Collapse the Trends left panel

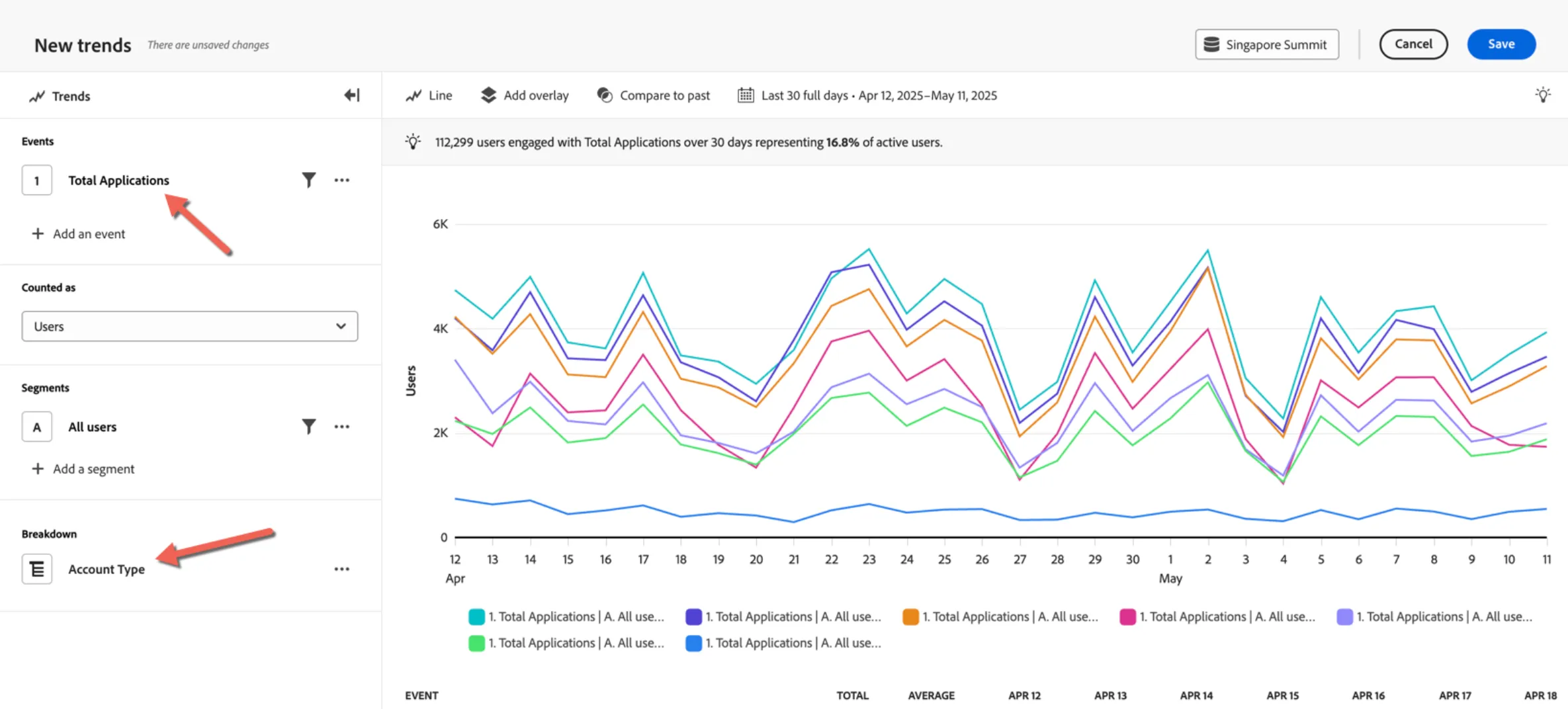click(352, 95)
